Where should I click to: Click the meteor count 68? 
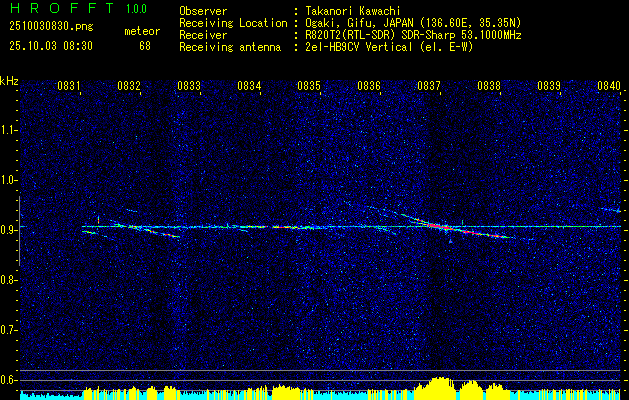click(x=145, y=46)
